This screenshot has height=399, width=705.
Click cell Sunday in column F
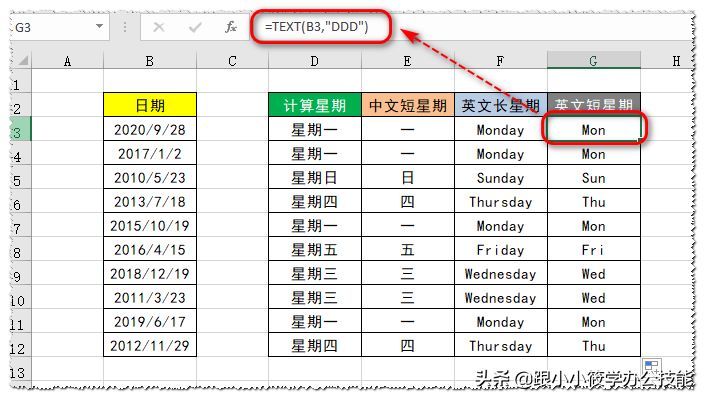(500, 177)
